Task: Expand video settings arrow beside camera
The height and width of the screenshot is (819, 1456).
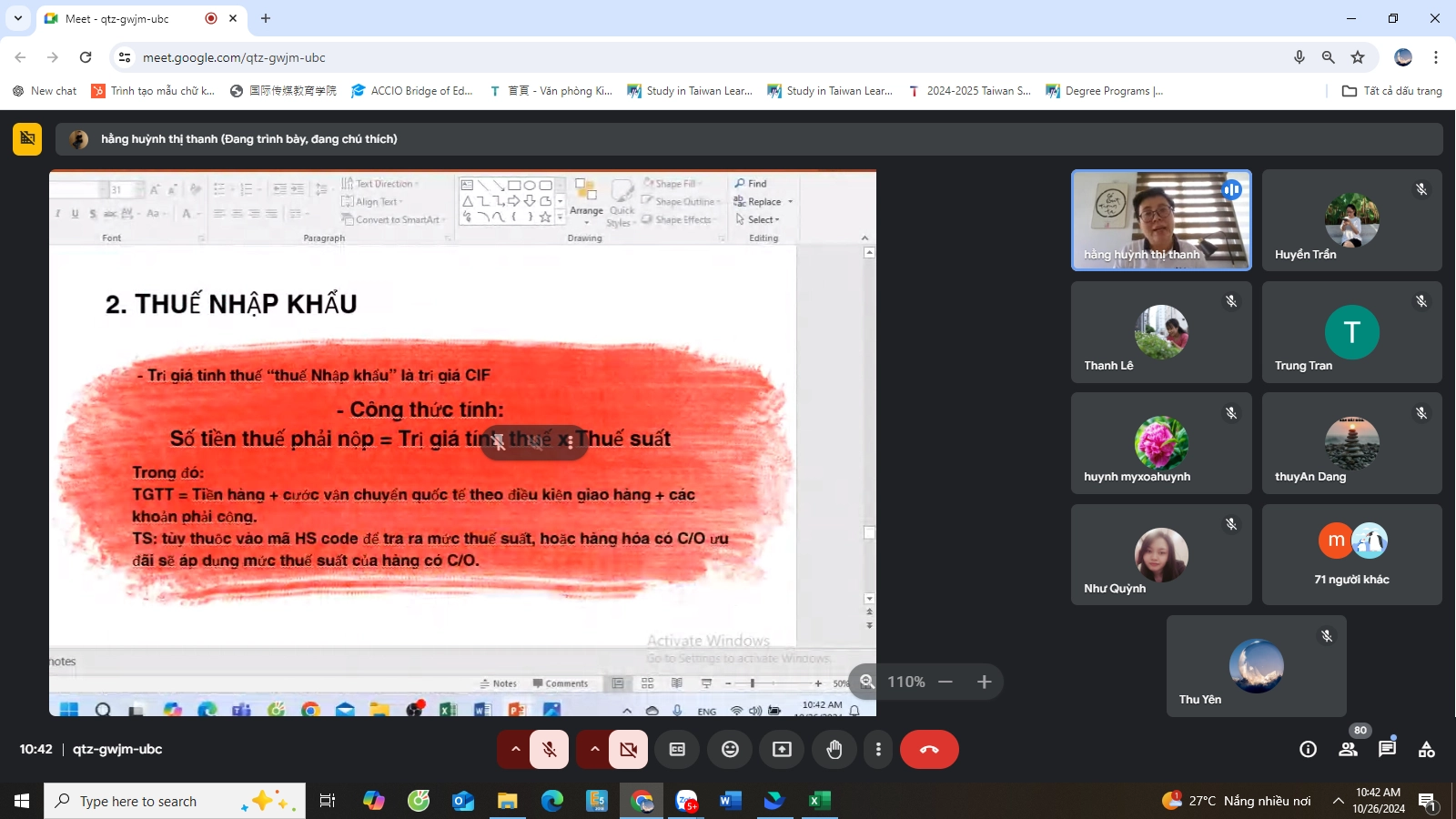Action: coord(594,749)
